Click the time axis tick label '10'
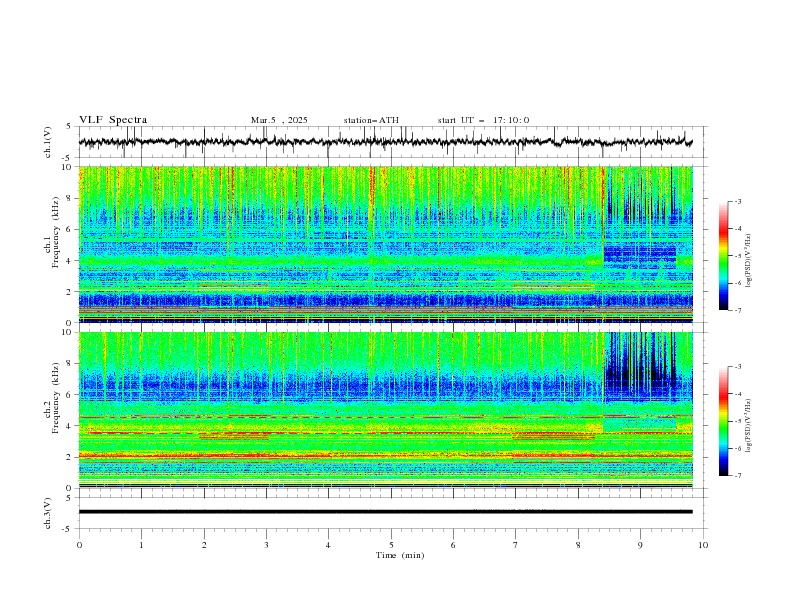This screenshot has height=612, width=792. point(703,545)
